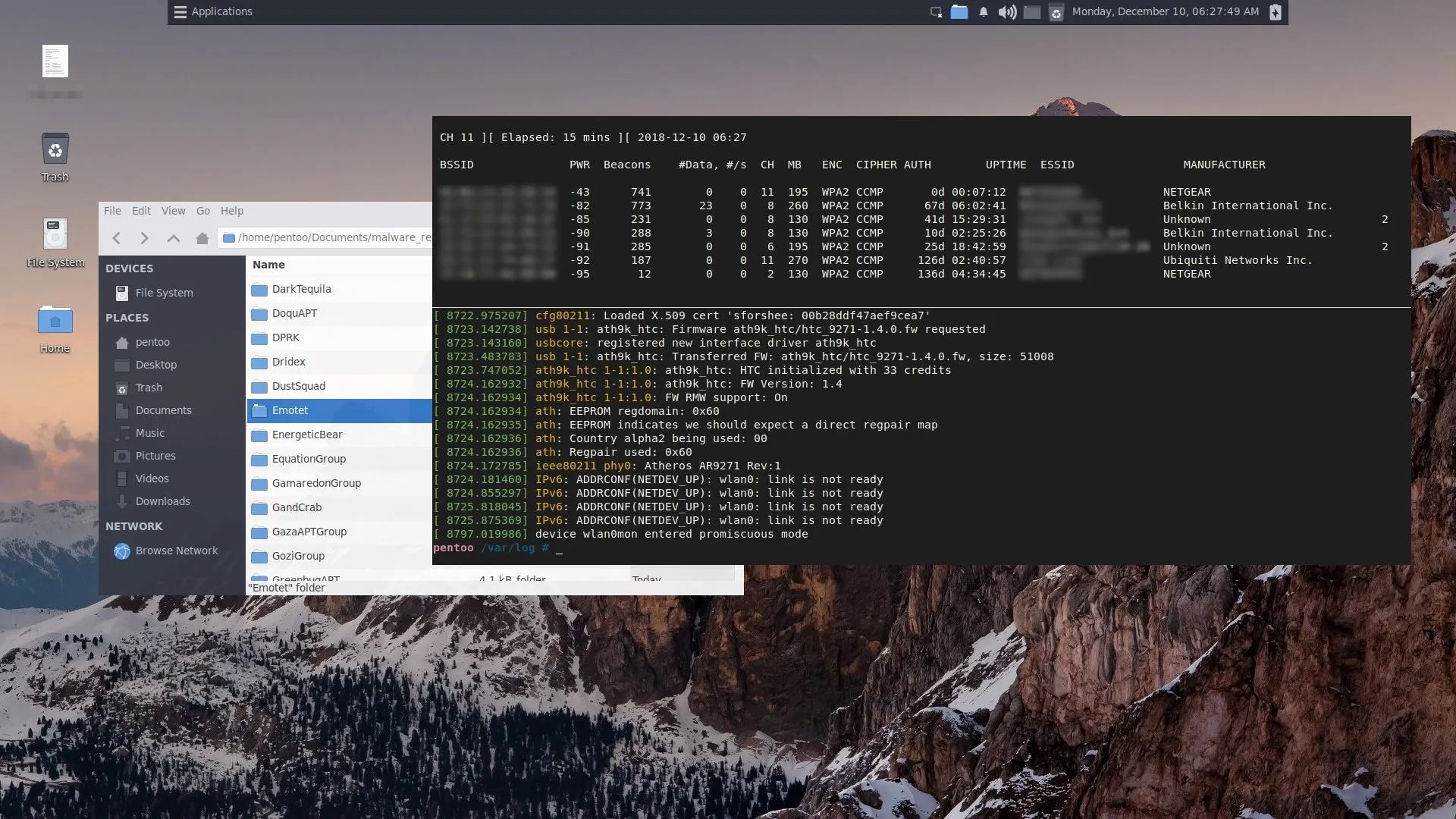Click the folder icon next to EquationGroup

click(x=259, y=460)
